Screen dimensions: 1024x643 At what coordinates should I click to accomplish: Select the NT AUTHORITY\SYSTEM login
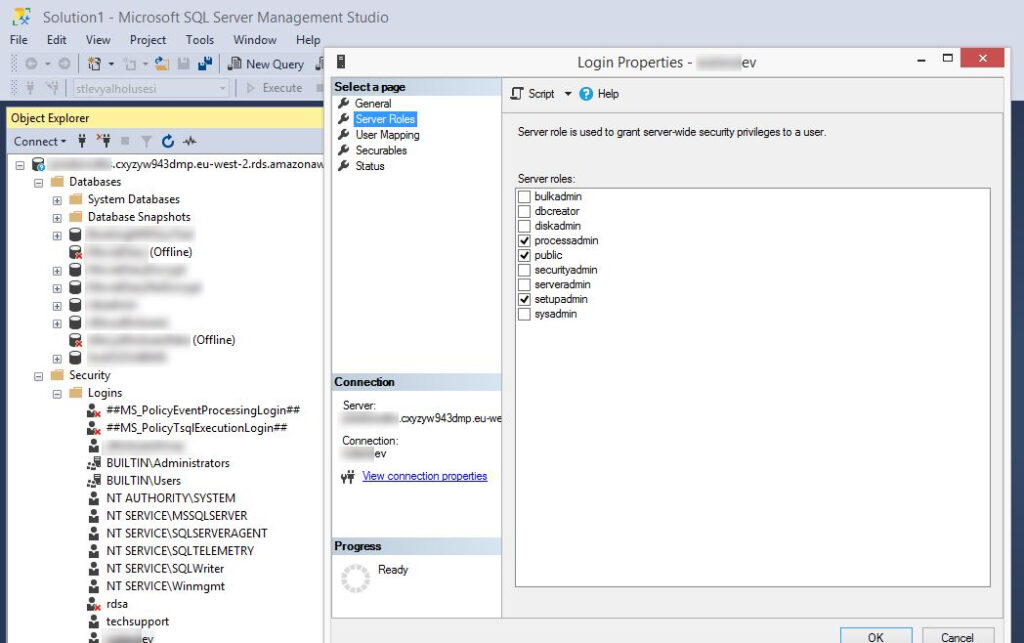pos(170,498)
